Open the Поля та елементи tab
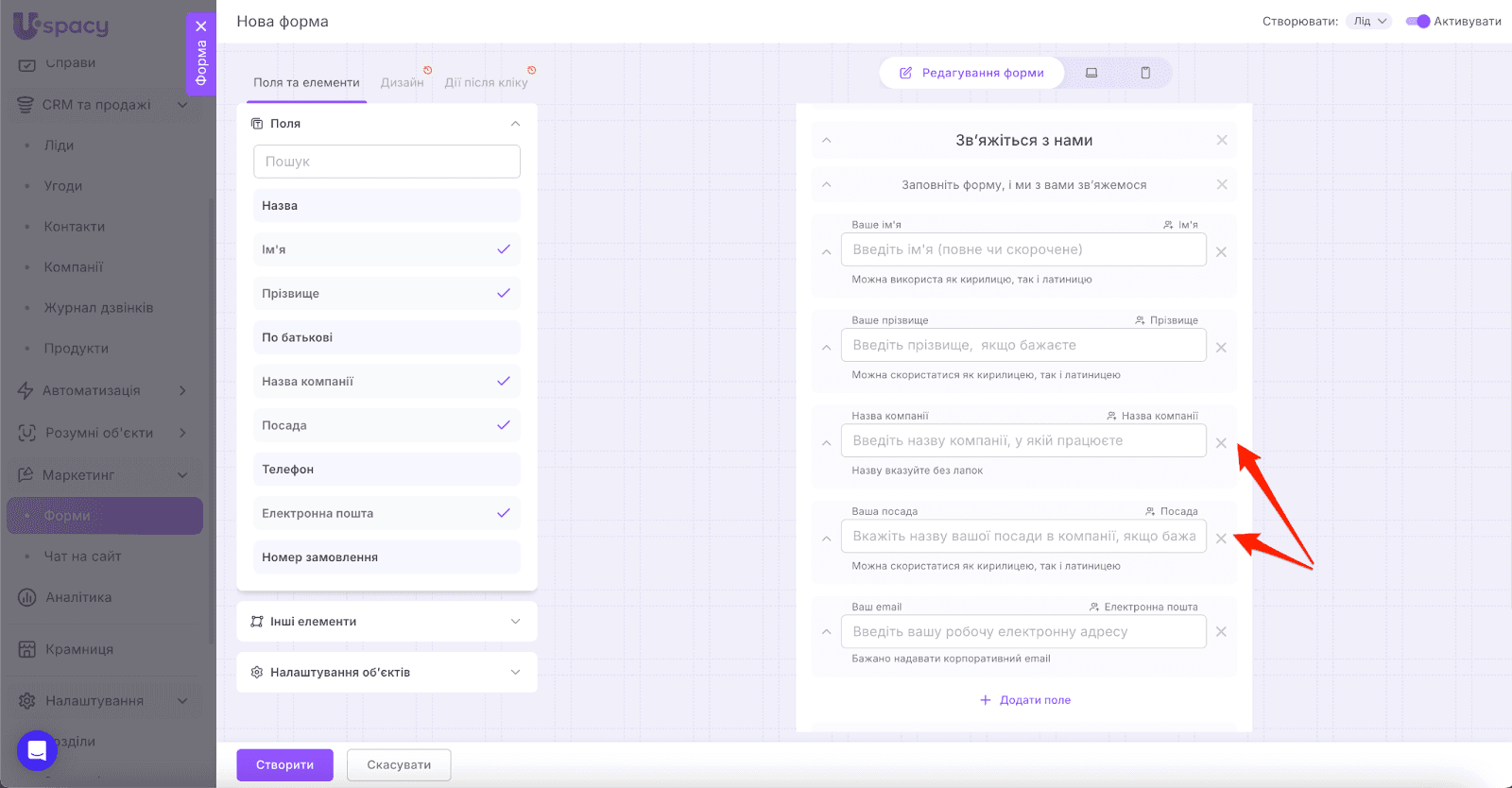Image resolution: width=1512 pixels, height=788 pixels. pos(306,82)
